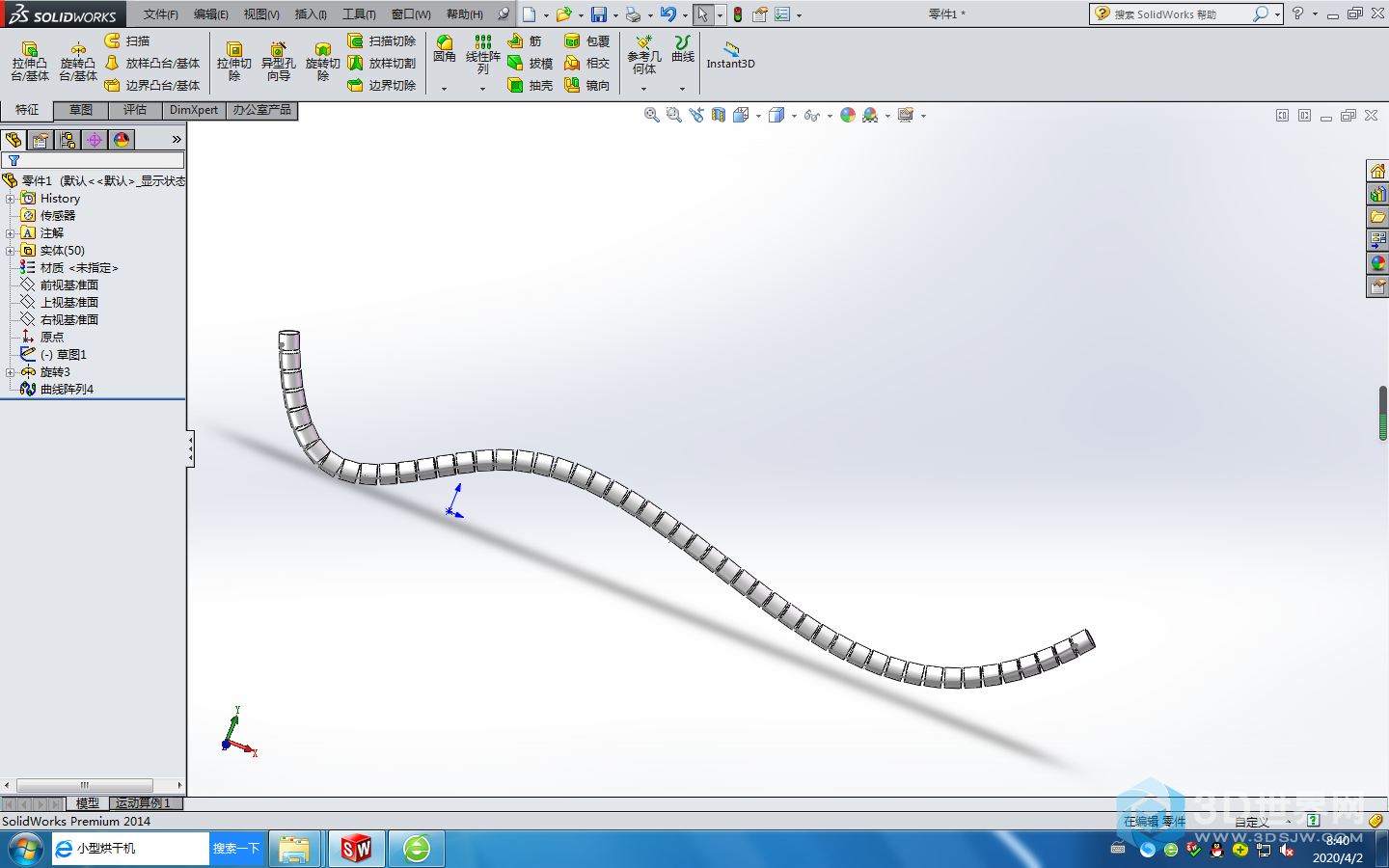
Task: Choose the 包覆 wrap tool
Action: tap(587, 41)
